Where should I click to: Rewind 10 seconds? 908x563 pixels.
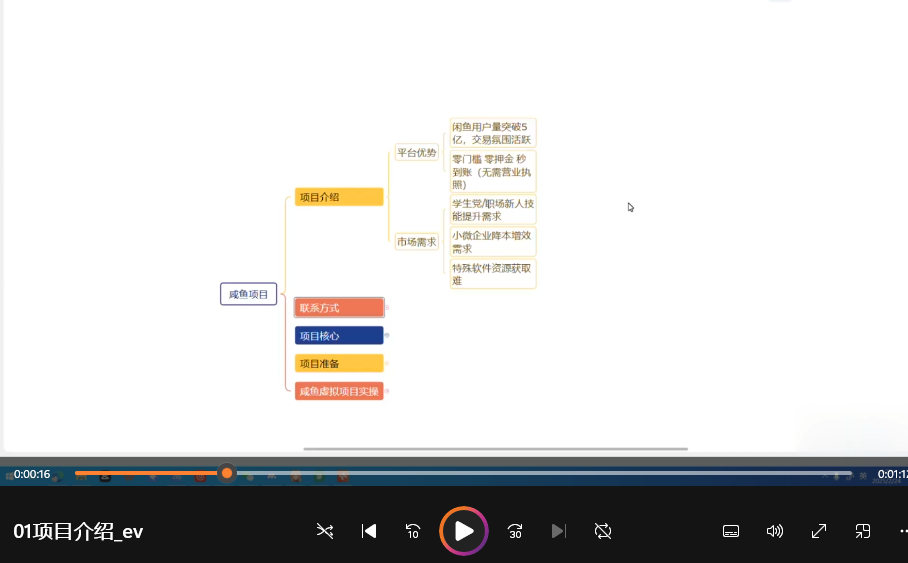pyautogui.click(x=413, y=531)
